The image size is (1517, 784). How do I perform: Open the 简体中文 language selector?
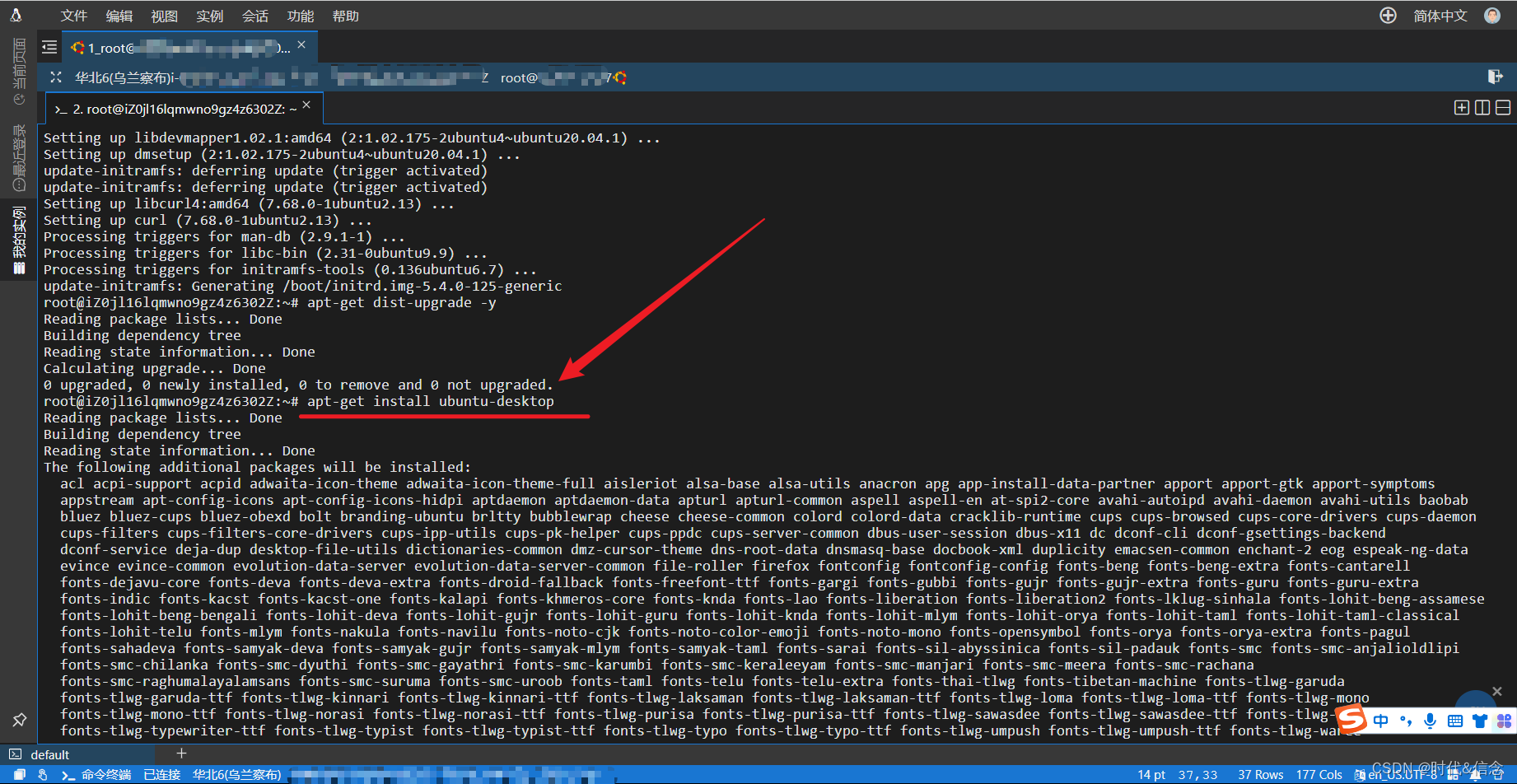click(x=1440, y=16)
